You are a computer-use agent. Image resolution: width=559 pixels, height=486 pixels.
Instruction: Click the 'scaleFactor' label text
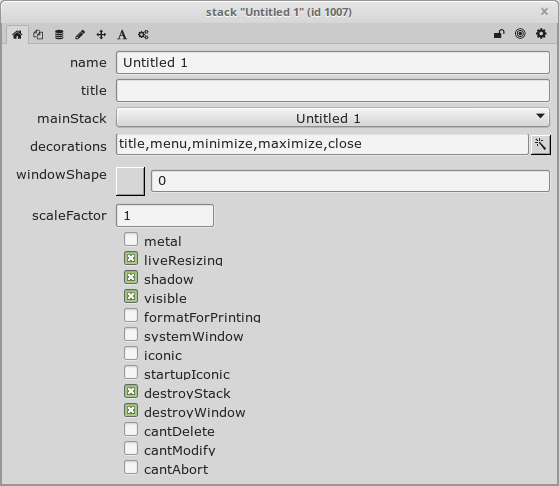click(69, 215)
